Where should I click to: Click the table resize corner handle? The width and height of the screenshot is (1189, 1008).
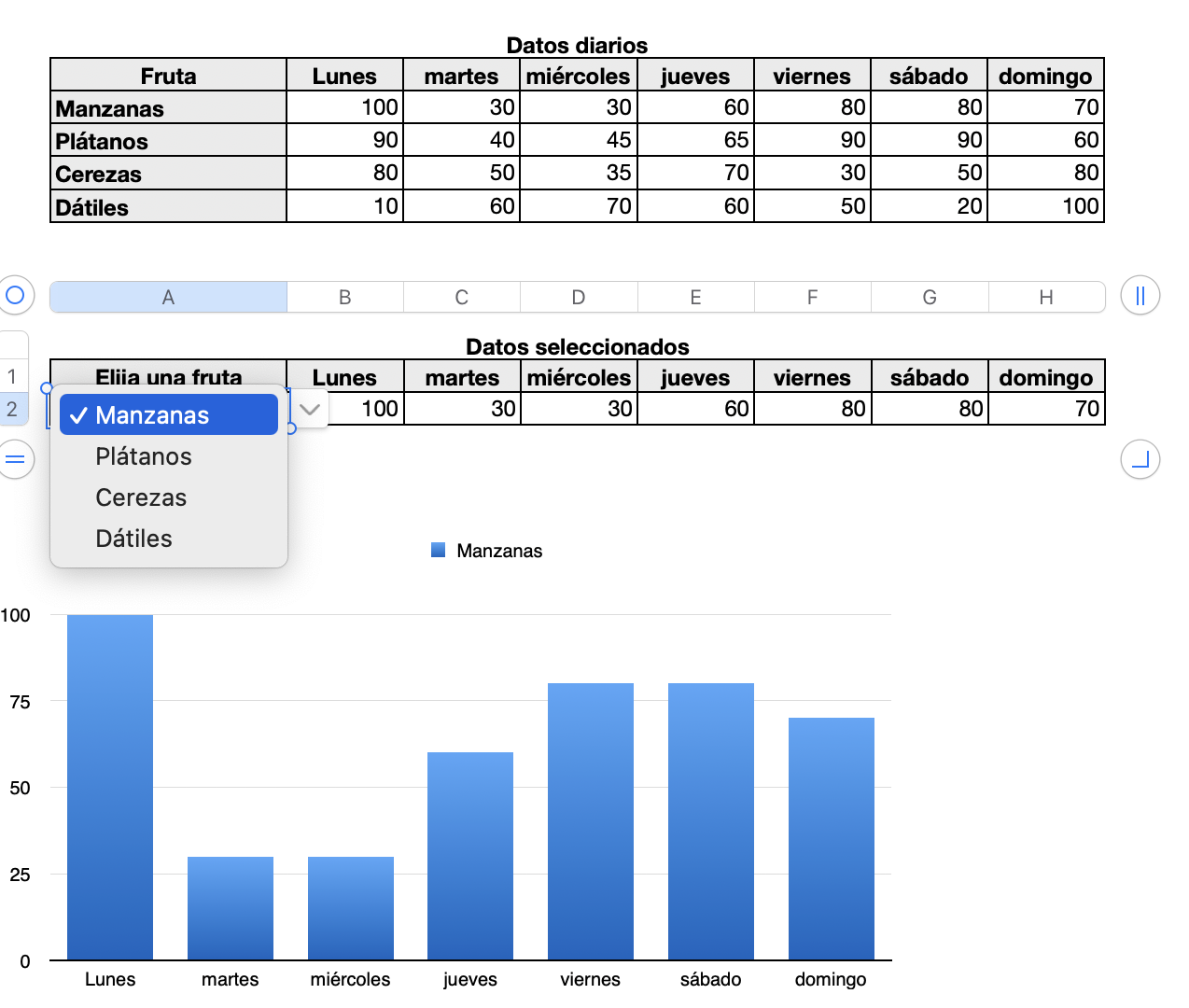(x=1140, y=459)
